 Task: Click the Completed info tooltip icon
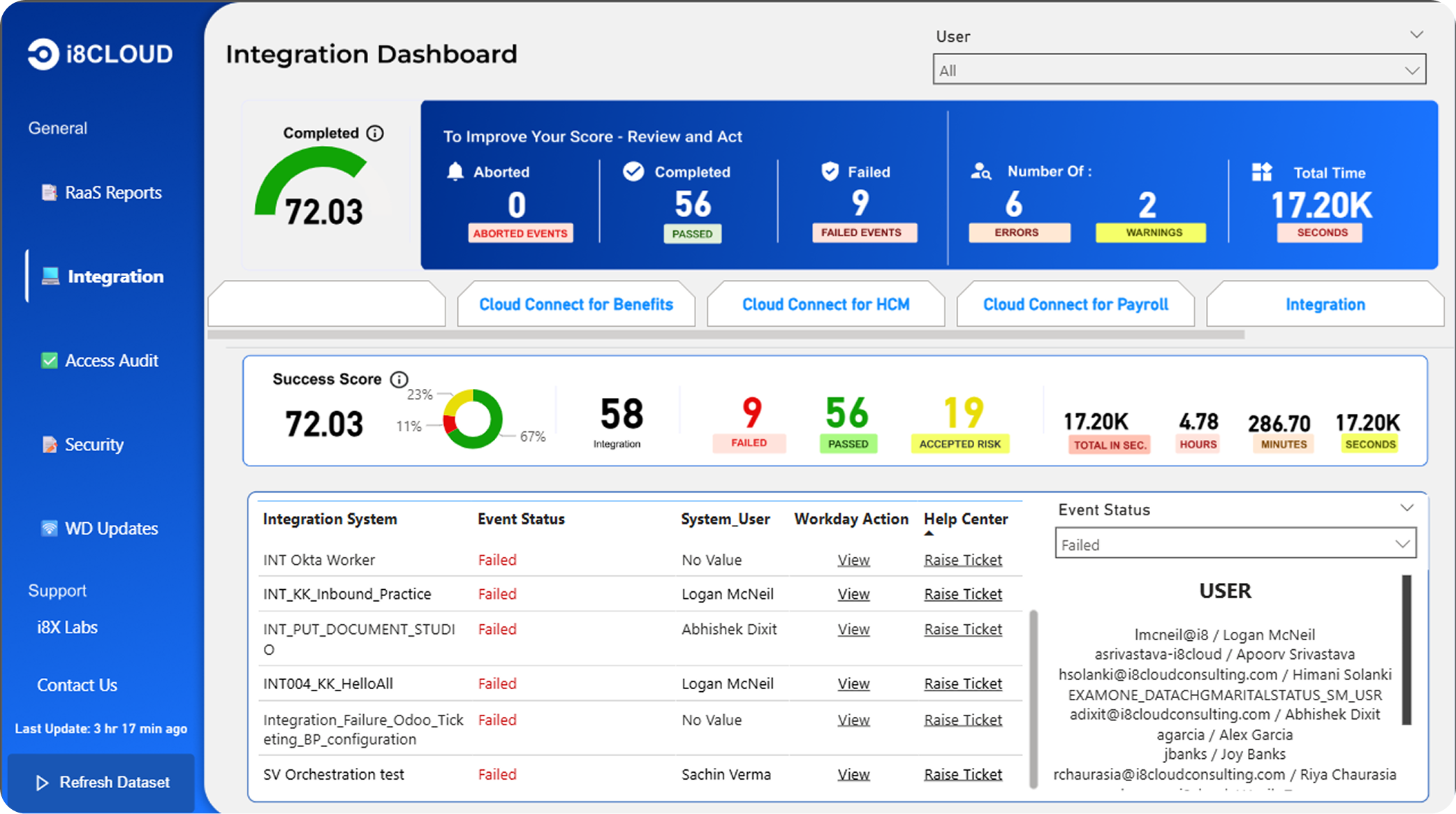tap(375, 133)
